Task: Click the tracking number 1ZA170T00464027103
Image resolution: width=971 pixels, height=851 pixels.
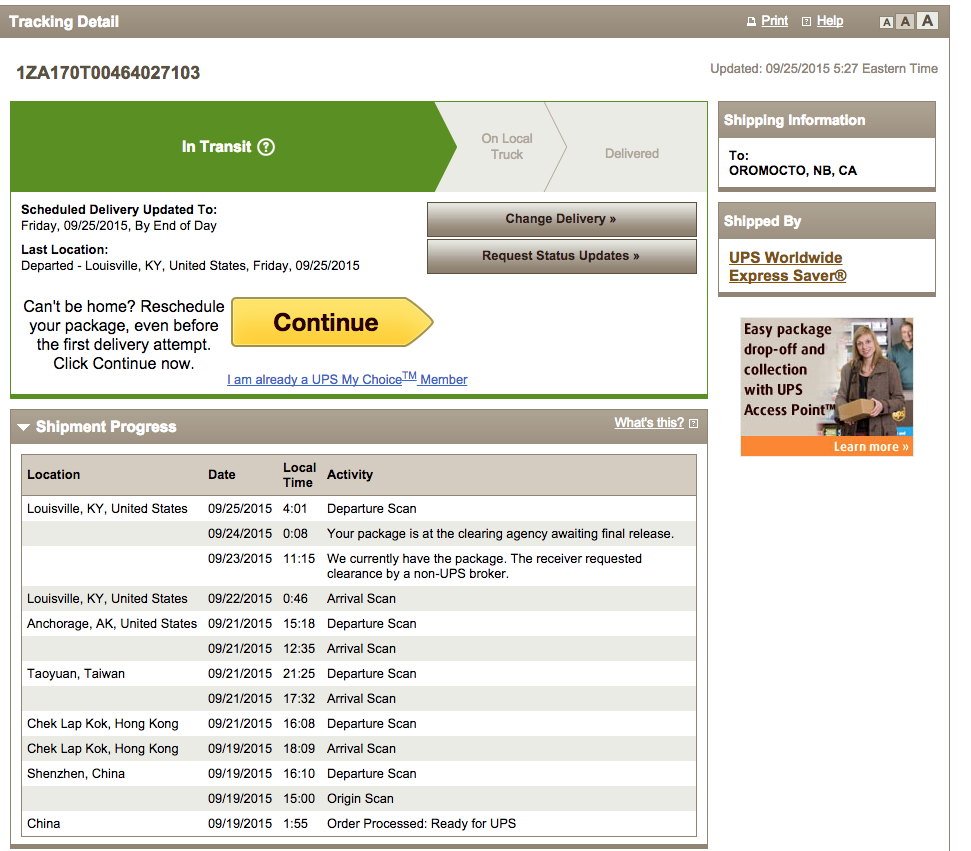Action: pyautogui.click(x=108, y=72)
